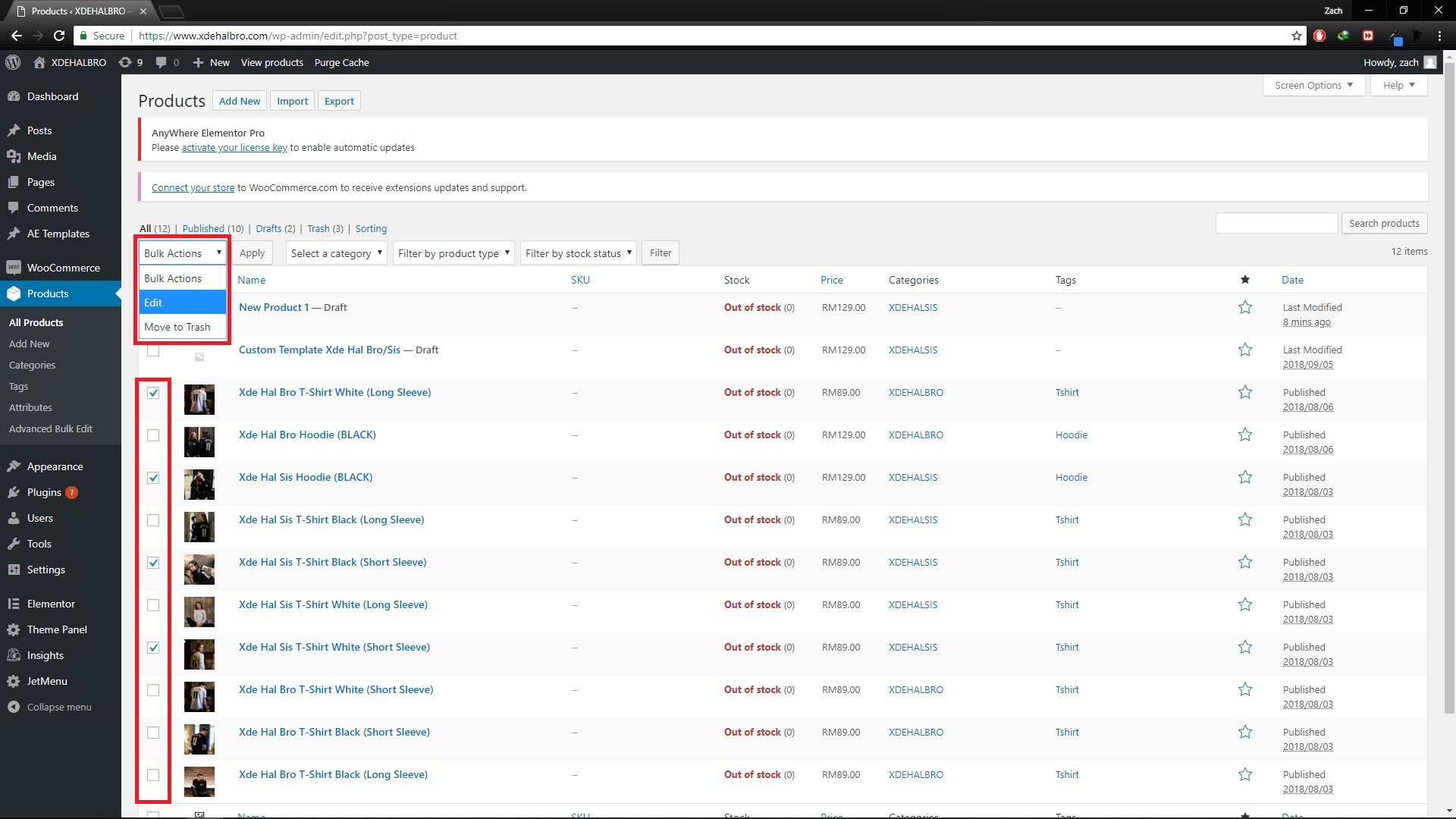The width and height of the screenshot is (1456, 819).
Task: Open thumbnail of Xde Hal Bro T-Shirt White (Long Sleeve)
Action: click(x=199, y=400)
